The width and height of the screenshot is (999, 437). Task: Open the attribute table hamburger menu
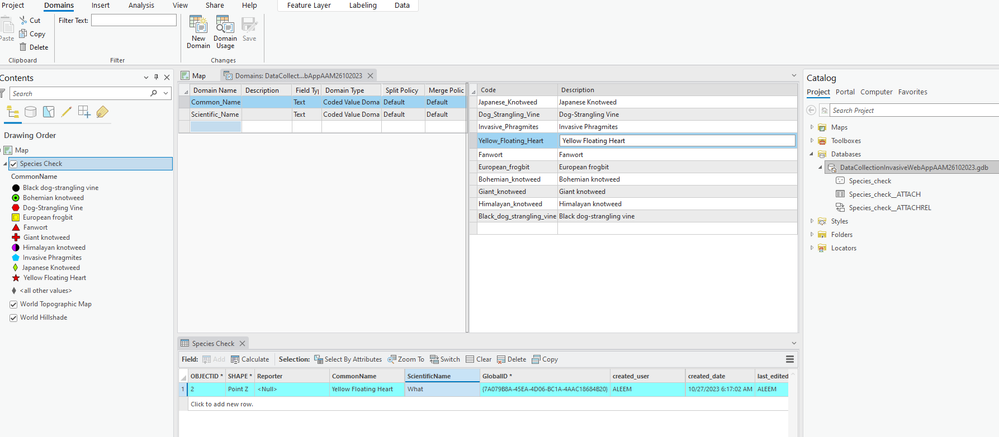790,359
